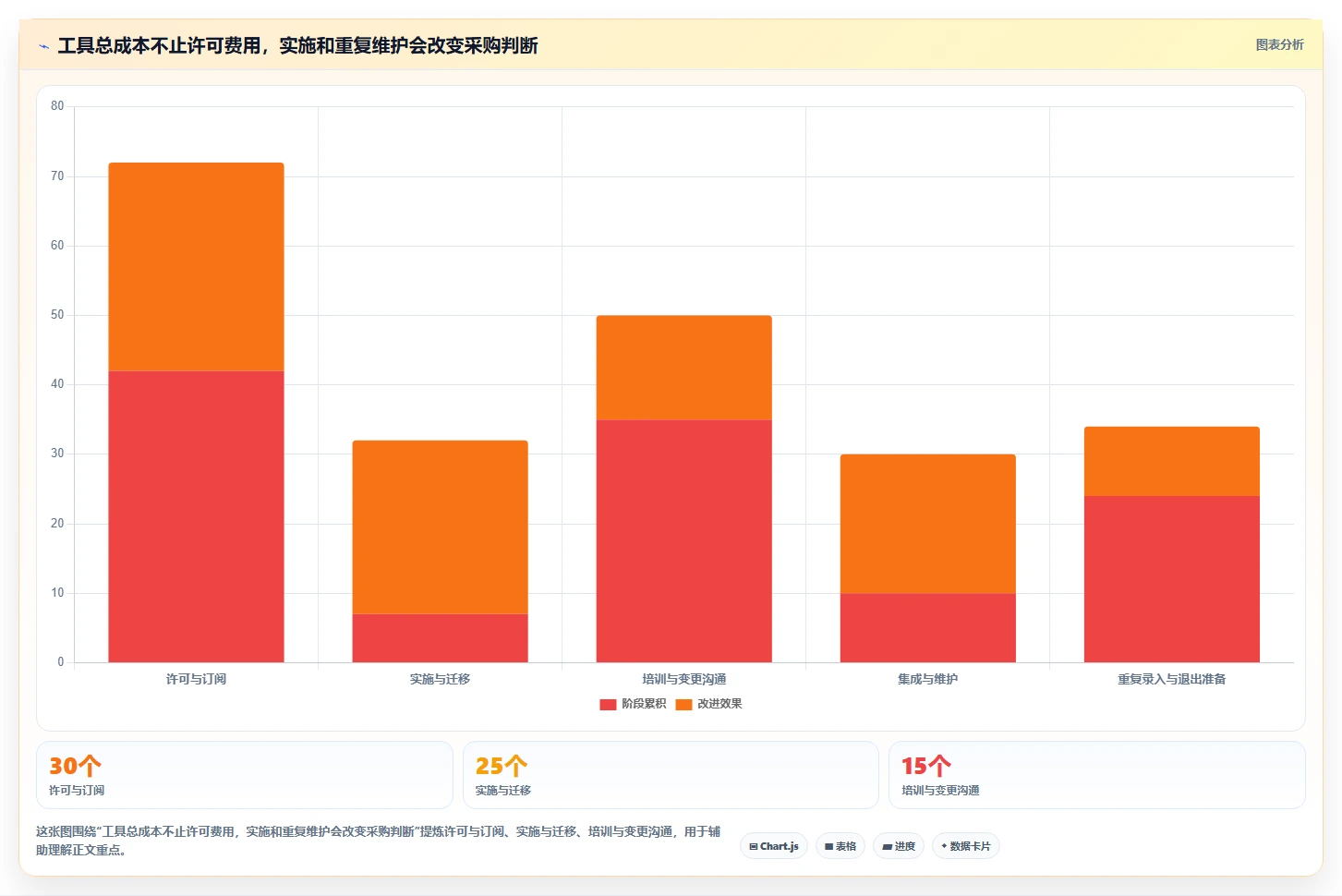The image size is (1342, 896).
Task: Click the 30个 许可与订阅 data card
Action: [245, 775]
